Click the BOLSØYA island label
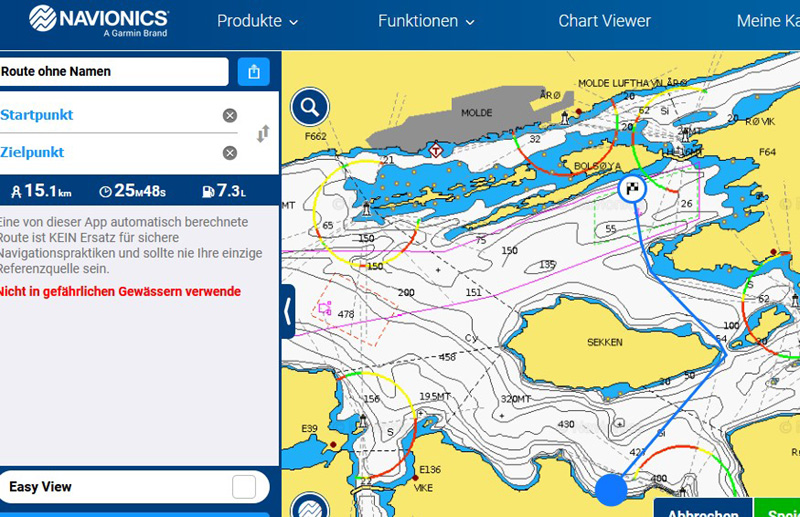Viewport: 800px width, 517px height. tap(597, 166)
